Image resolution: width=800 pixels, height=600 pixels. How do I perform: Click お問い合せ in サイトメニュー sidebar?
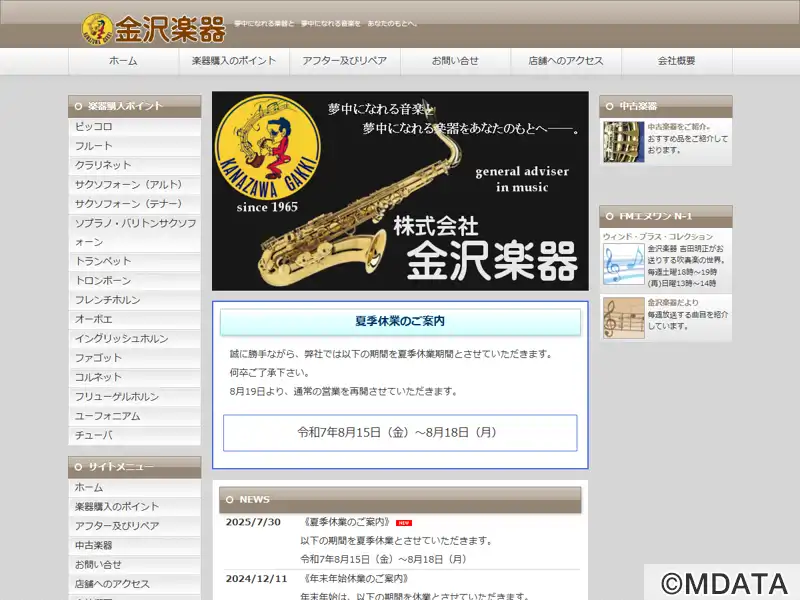pyautogui.click(x=135, y=565)
